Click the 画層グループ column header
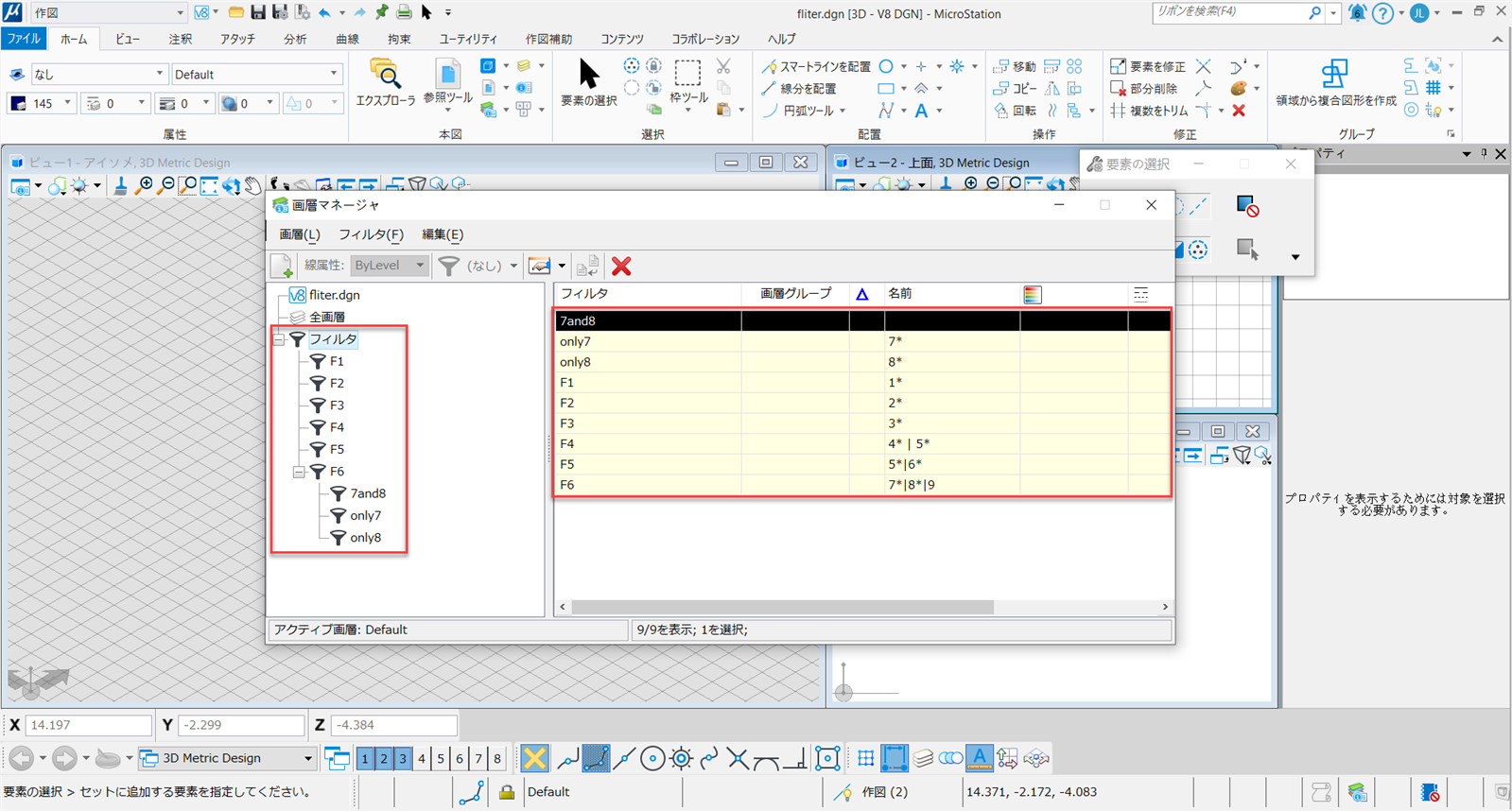 coord(795,294)
